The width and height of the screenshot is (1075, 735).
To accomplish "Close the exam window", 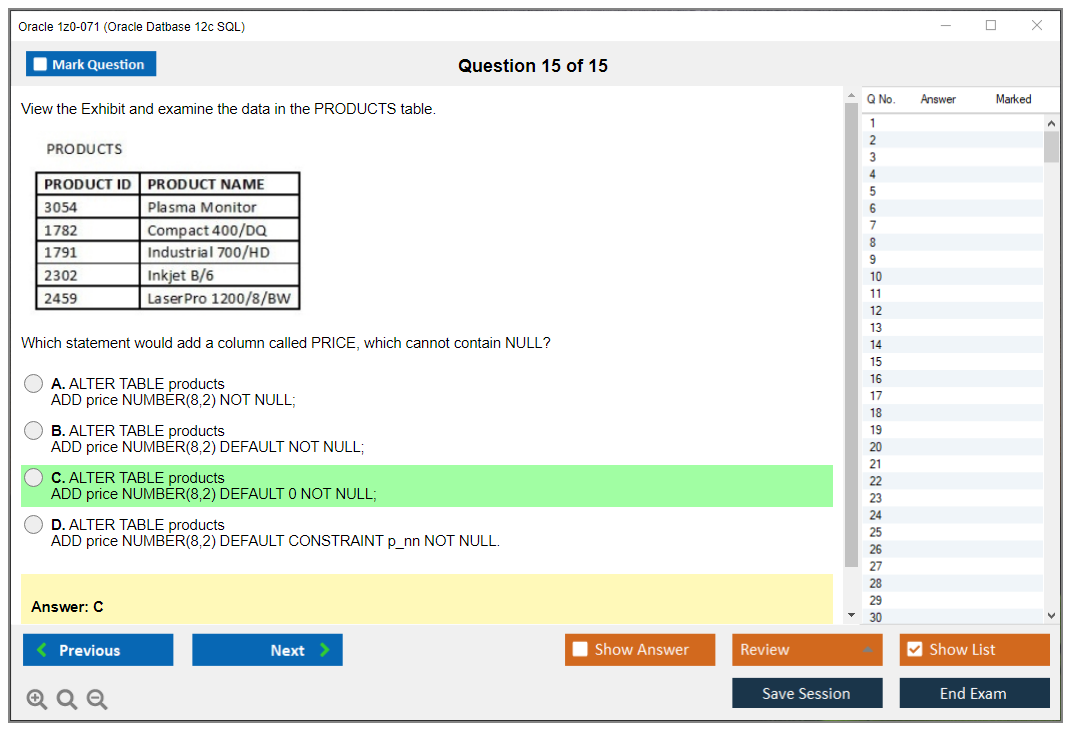I will [1037, 26].
